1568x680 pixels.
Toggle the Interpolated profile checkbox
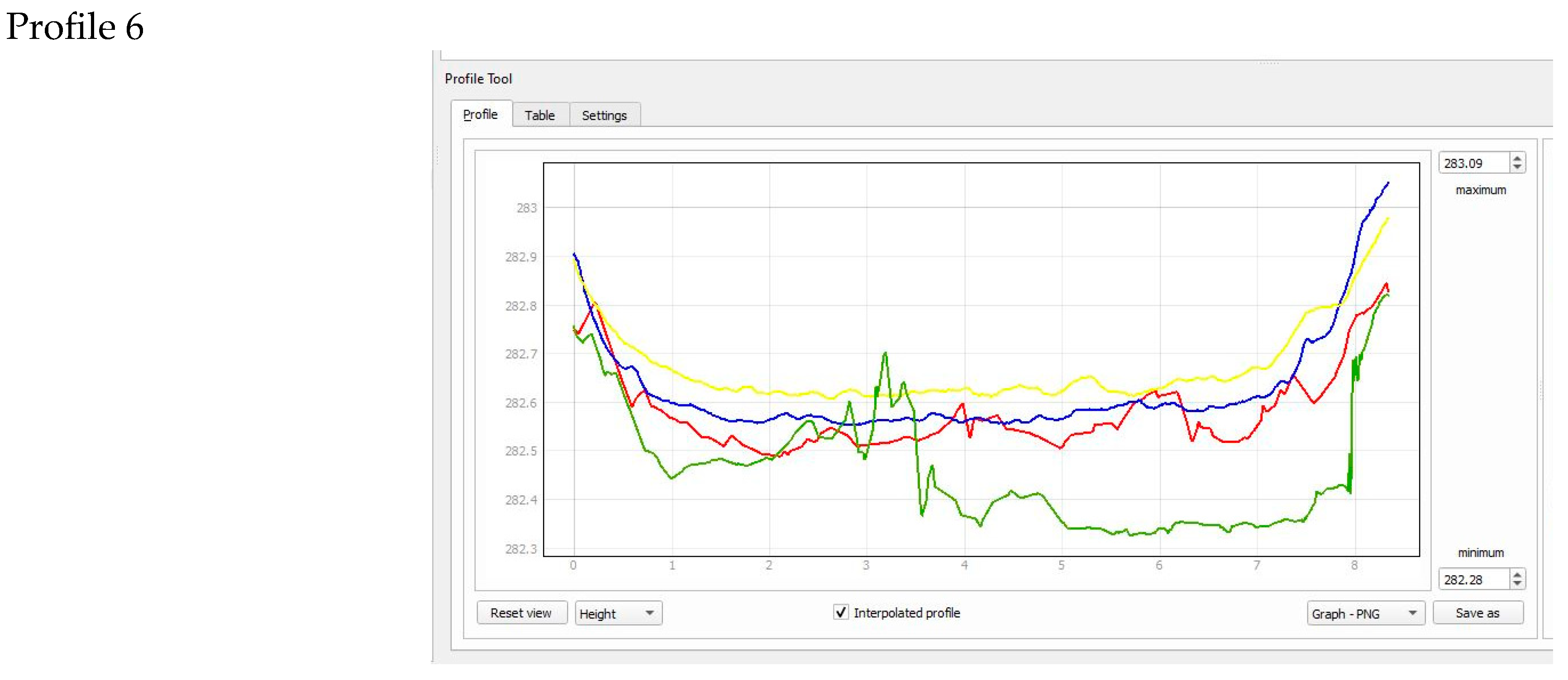pos(841,613)
